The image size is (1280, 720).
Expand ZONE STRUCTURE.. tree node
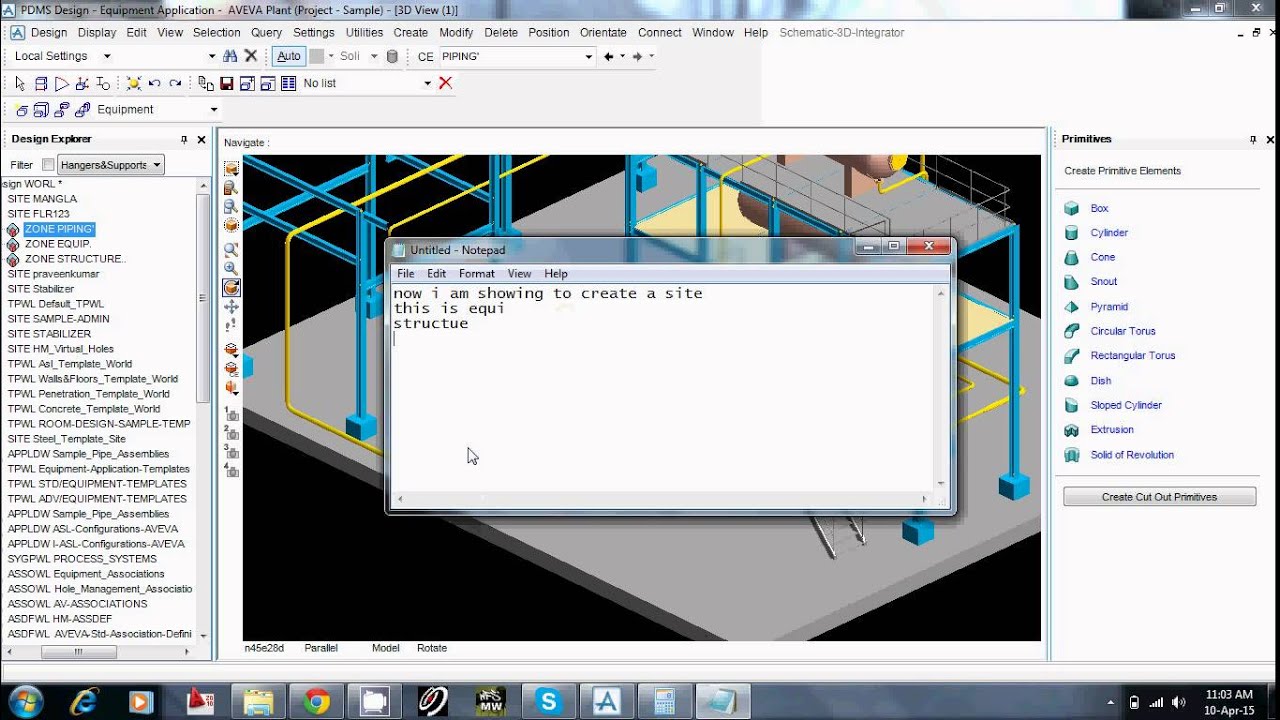[13, 259]
